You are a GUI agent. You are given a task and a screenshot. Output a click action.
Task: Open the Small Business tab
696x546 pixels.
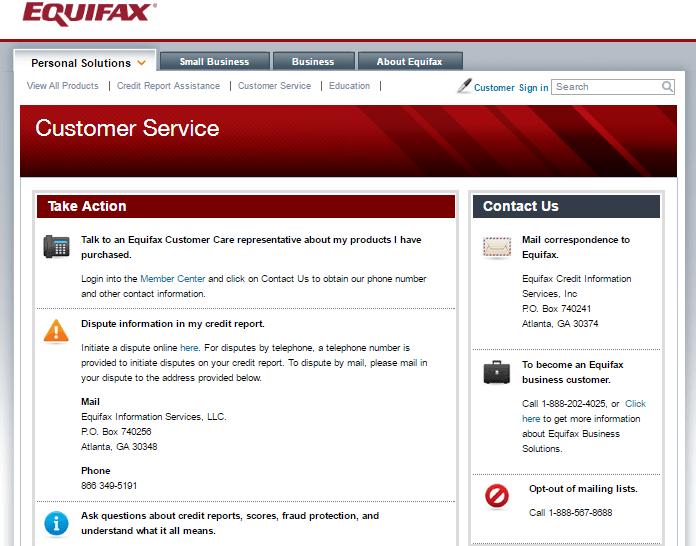pos(214,62)
